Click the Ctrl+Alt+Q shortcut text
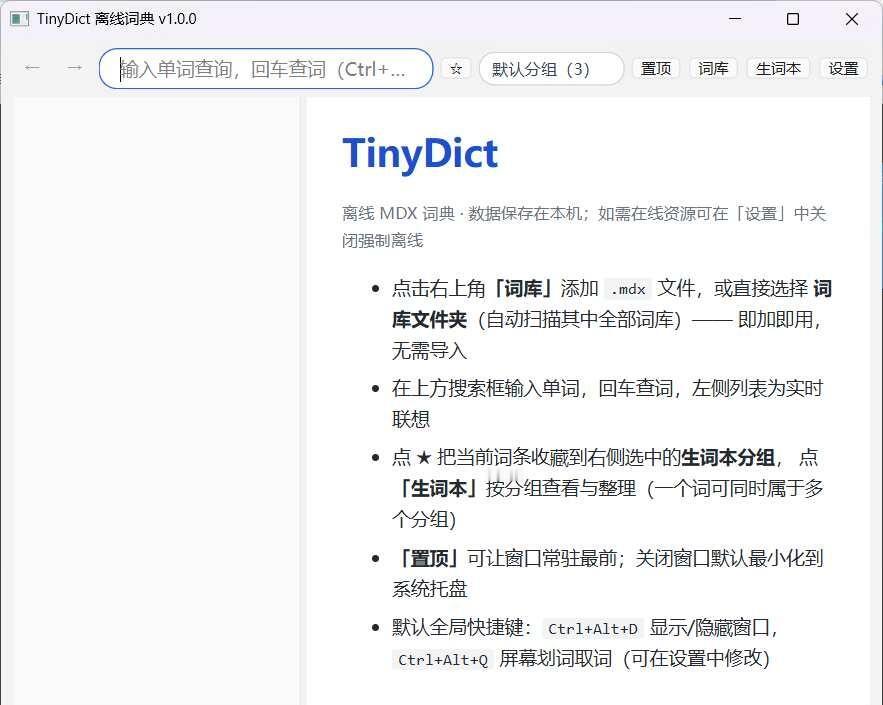The height and width of the screenshot is (705, 883). [443, 659]
